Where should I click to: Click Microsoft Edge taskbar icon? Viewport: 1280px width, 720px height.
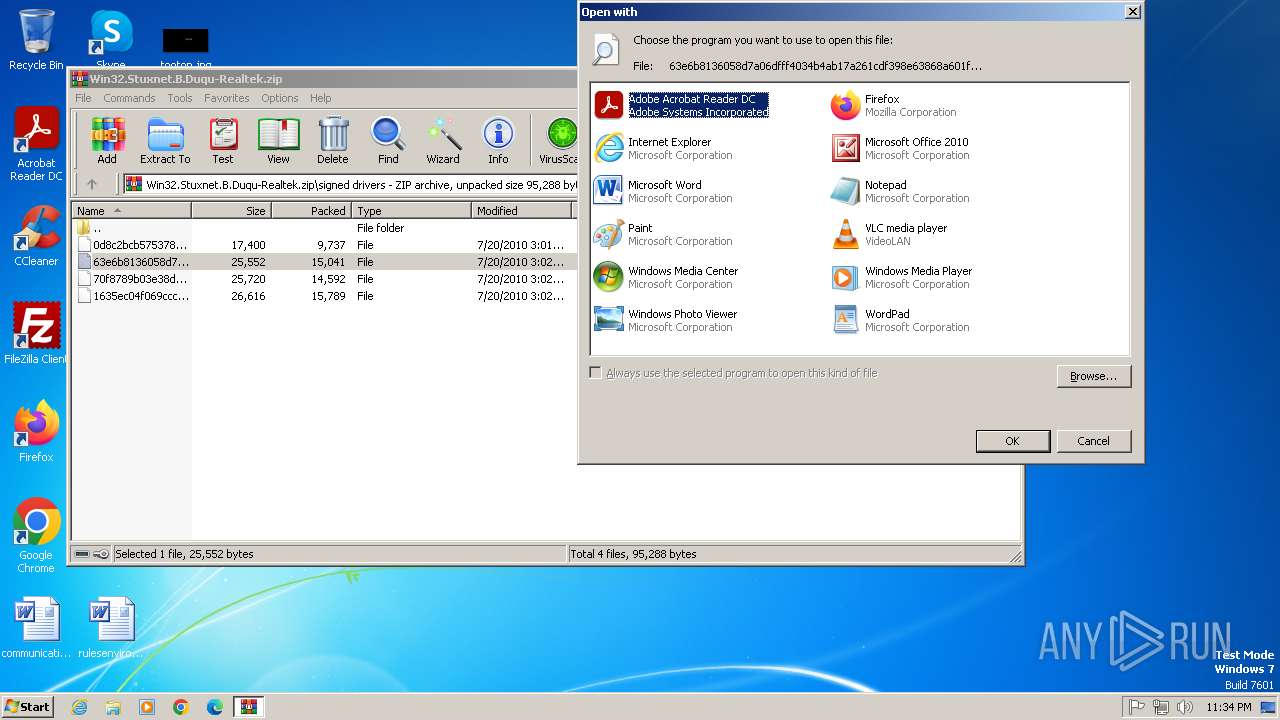[214, 707]
